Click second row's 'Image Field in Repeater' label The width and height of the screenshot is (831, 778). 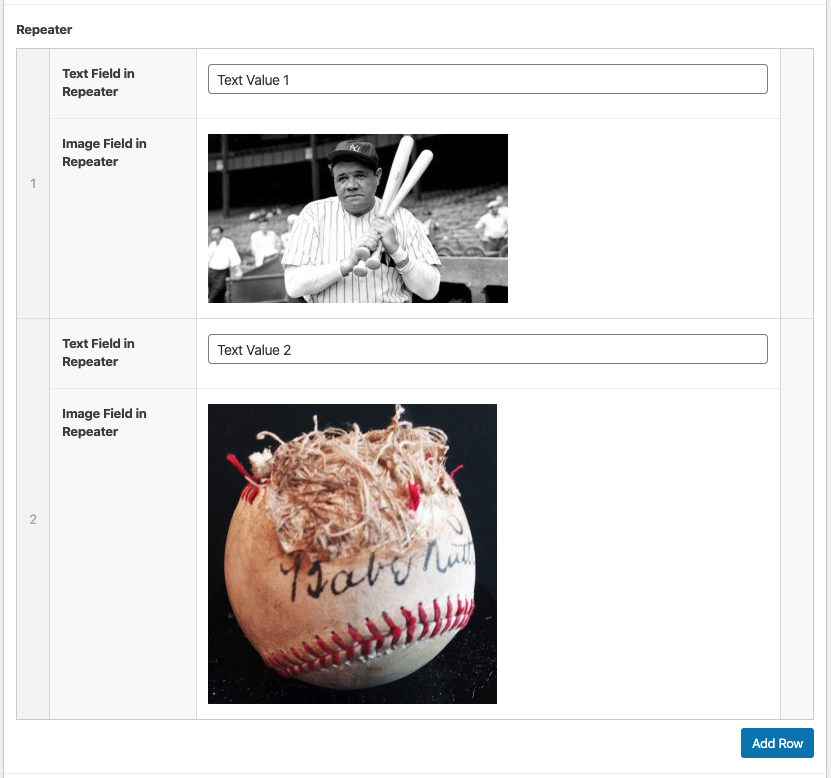pyautogui.click(x=104, y=423)
